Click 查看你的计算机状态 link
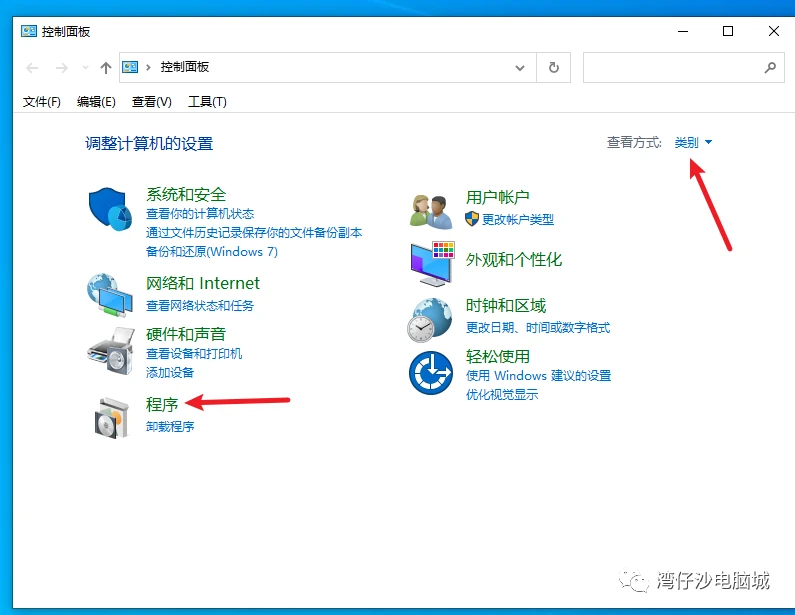This screenshot has height=615, width=795. pos(200,213)
